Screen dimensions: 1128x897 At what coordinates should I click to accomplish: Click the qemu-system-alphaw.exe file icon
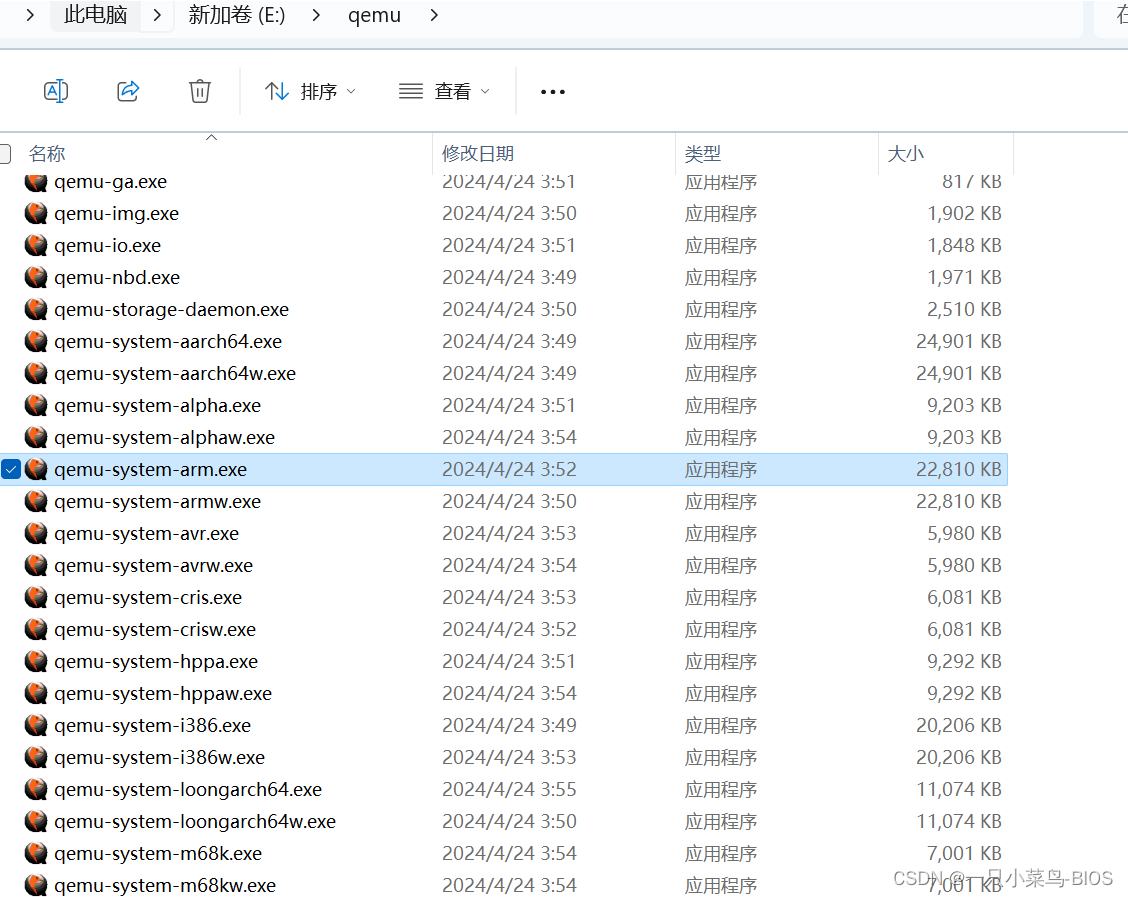point(36,437)
